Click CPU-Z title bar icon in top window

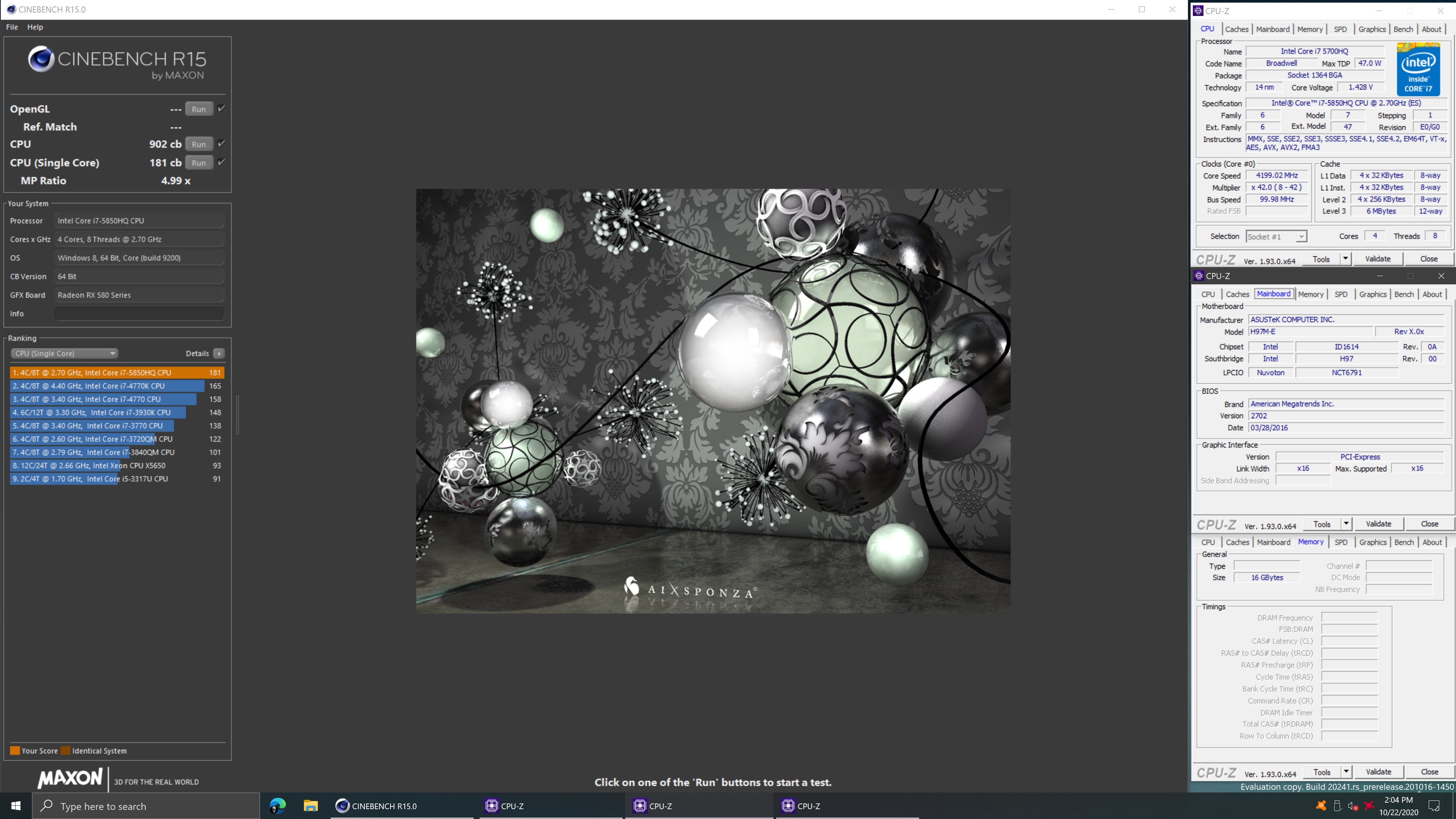1198,11
